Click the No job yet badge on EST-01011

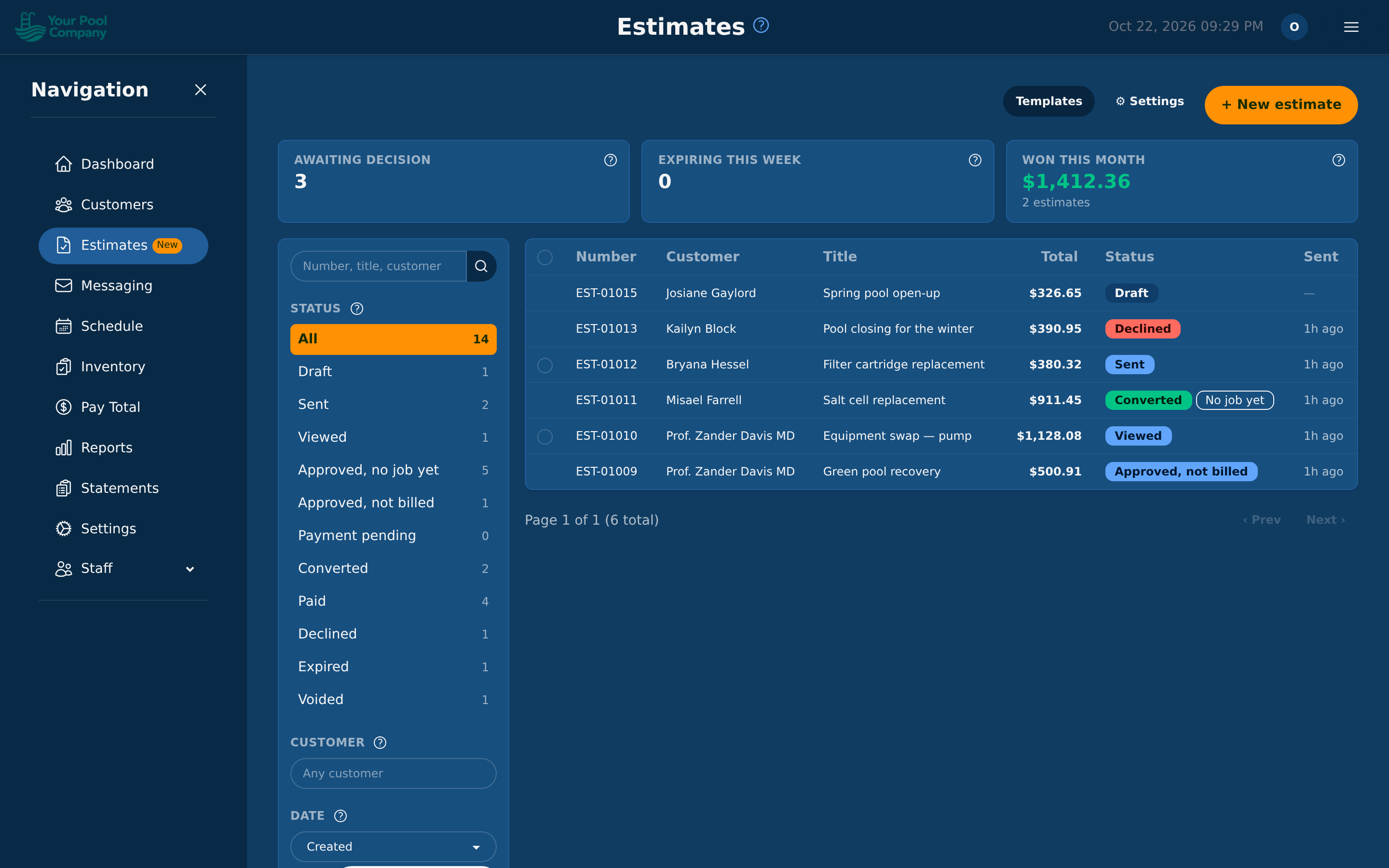tap(1235, 400)
